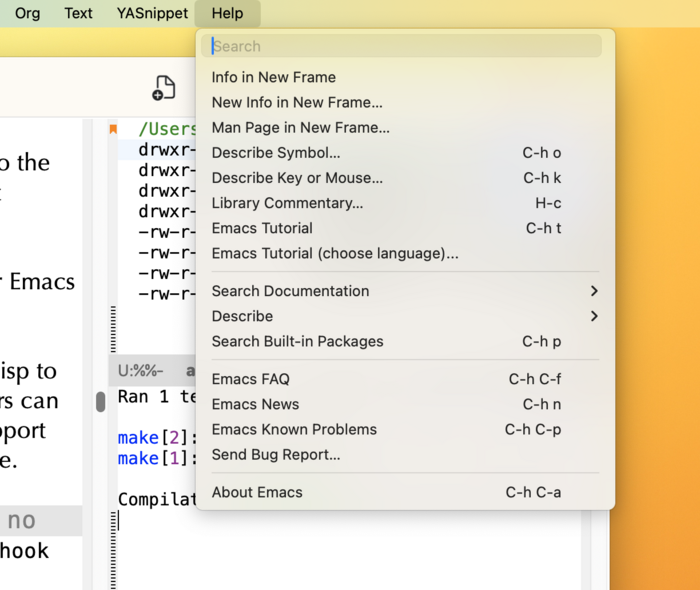The width and height of the screenshot is (700, 590).
Task: Select Info in New Frame
Action: (405, 77)
